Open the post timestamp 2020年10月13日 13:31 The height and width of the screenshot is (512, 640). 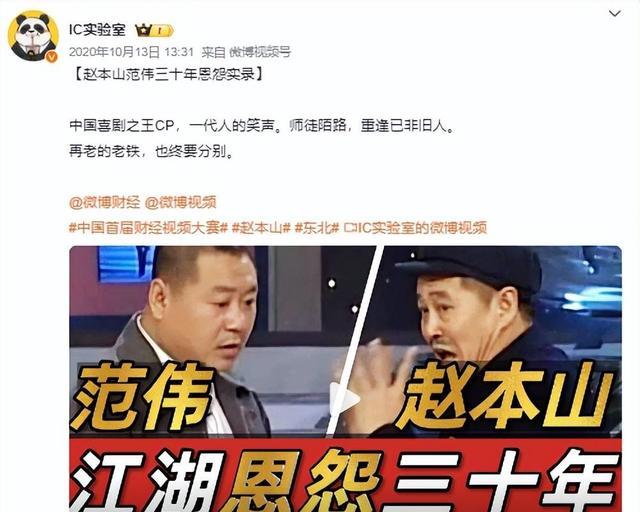(131, 52)
